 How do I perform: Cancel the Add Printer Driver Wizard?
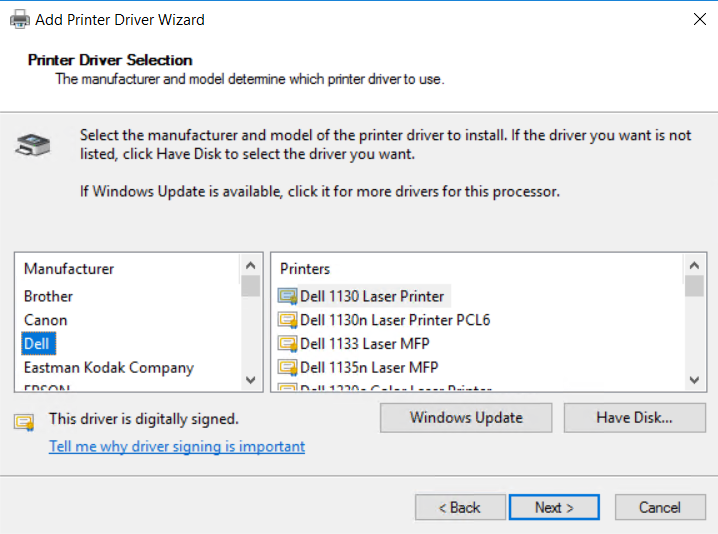[x=659, y=508]
